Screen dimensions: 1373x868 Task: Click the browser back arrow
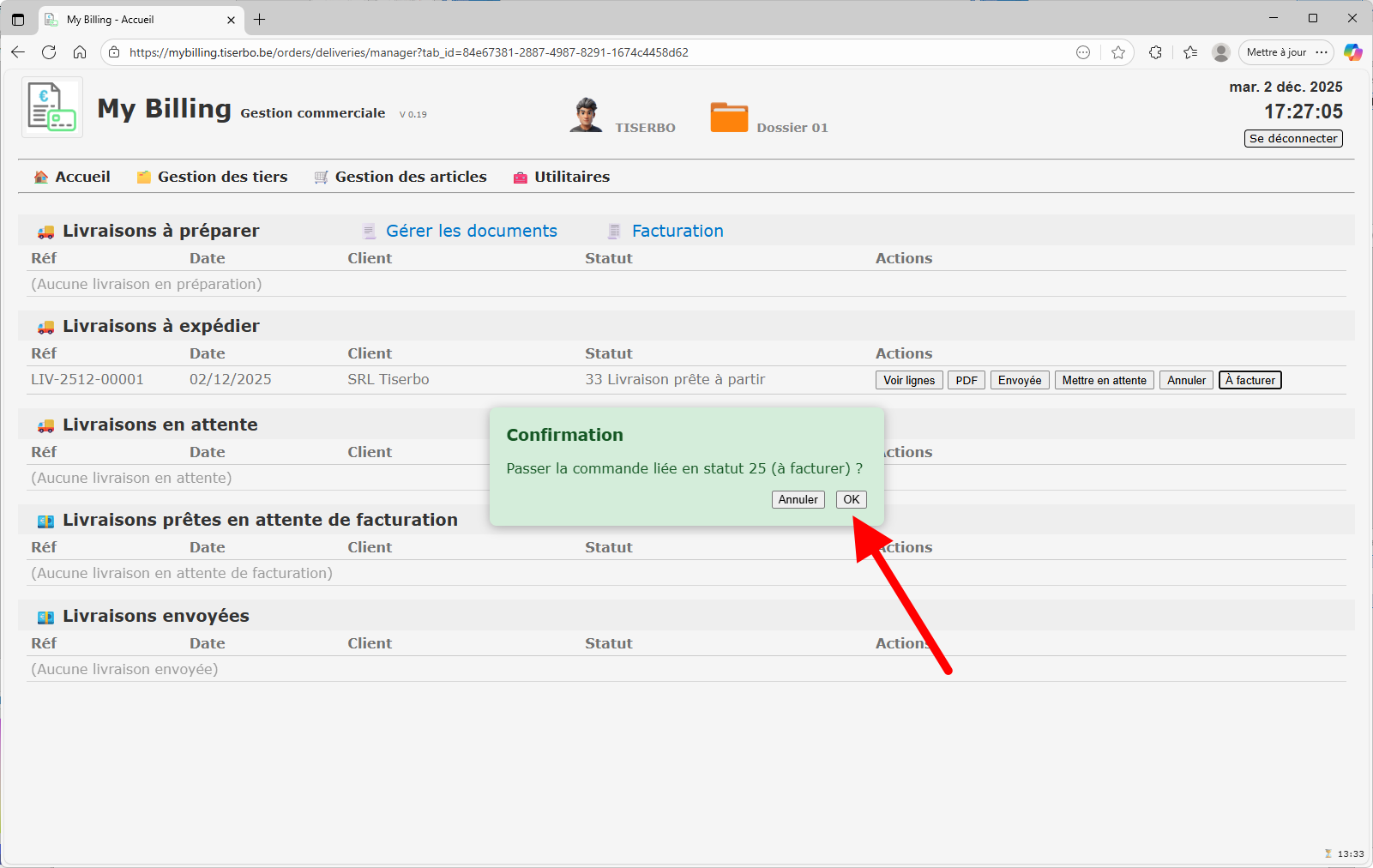point(18,52)
